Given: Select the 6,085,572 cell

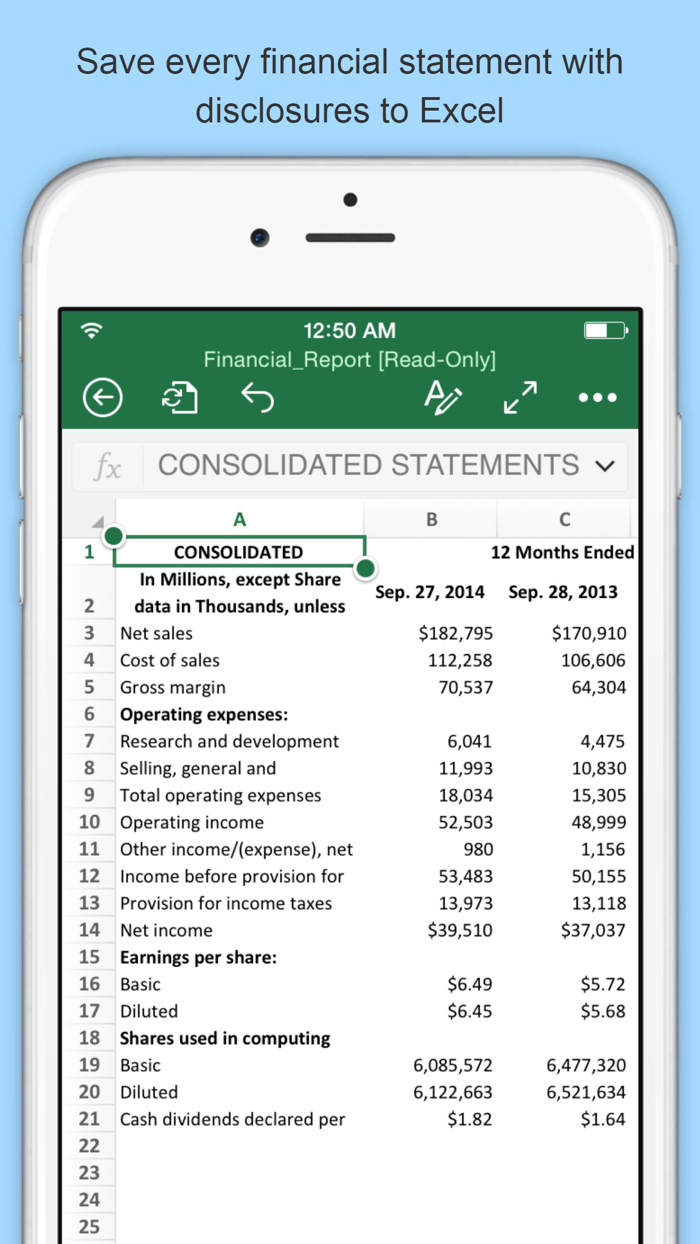Looking at the screenshot, I should tap(453, 1065).
